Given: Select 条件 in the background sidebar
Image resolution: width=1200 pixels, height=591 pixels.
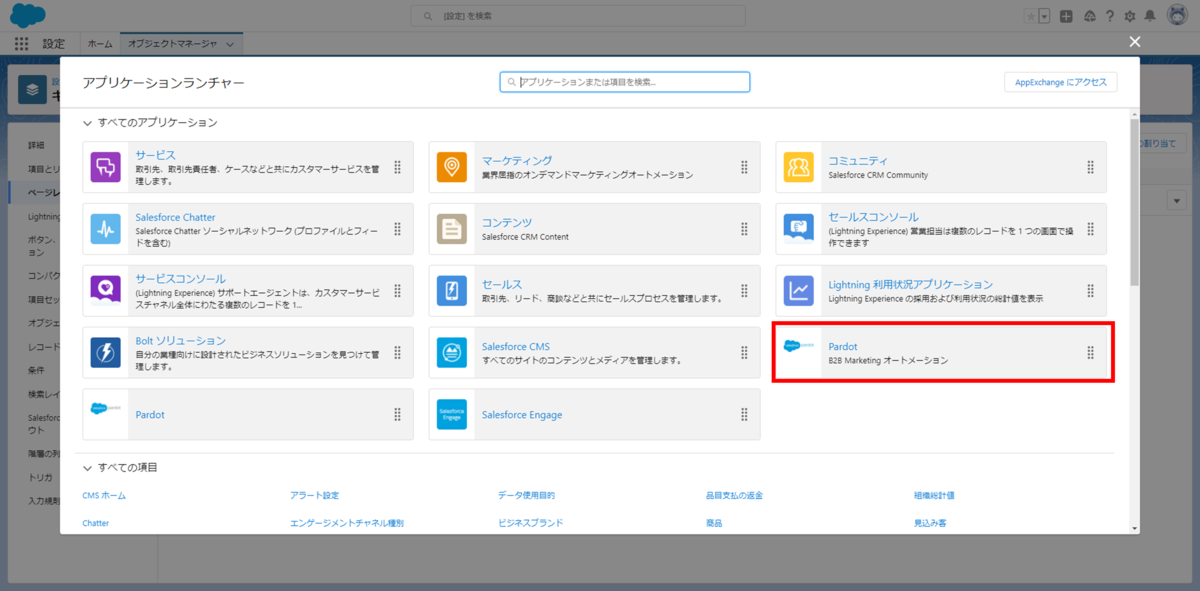Looking at the screenshot, I should click(x=37, y=371).
